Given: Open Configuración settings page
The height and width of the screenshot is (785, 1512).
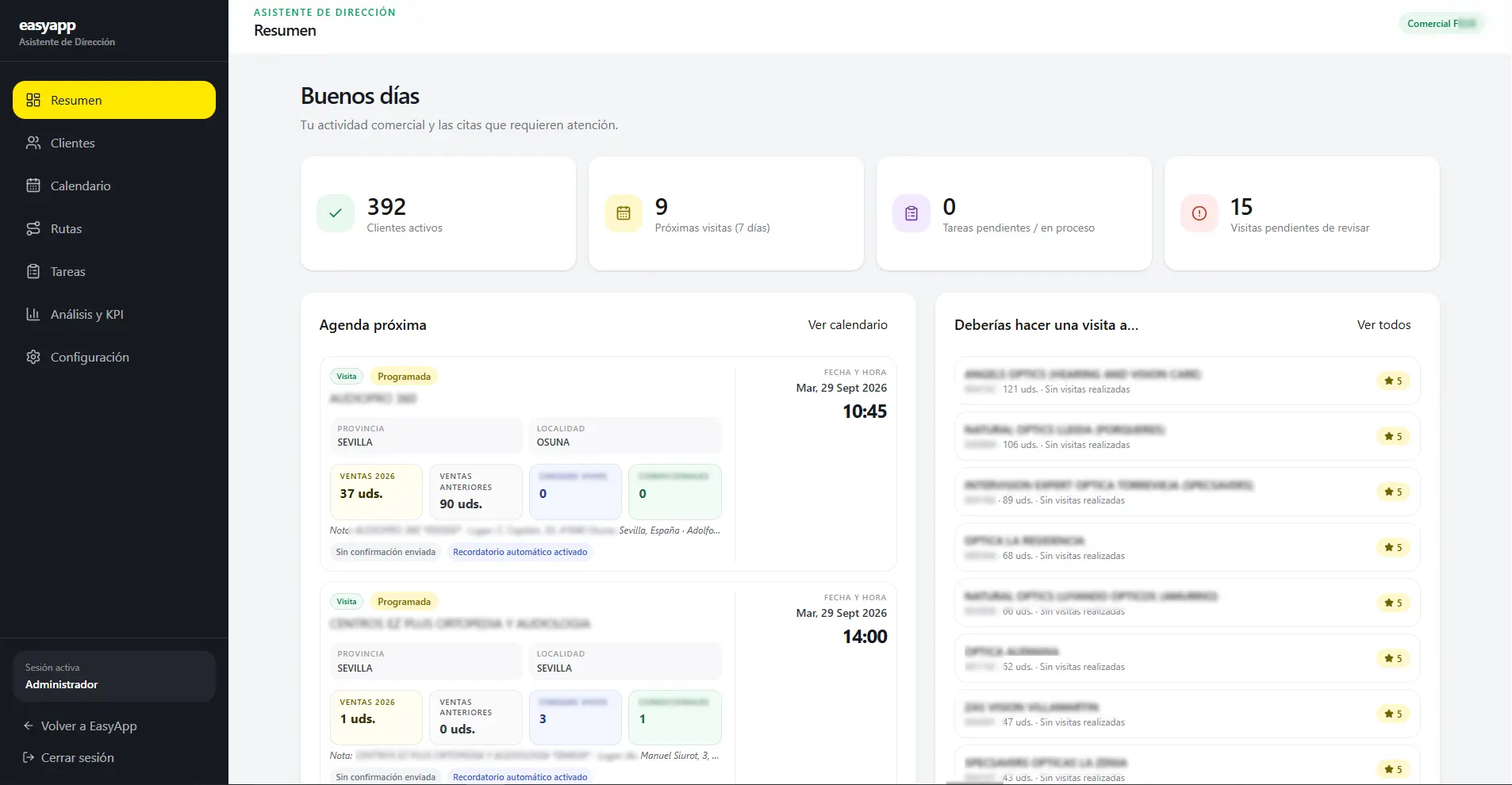Looking at the screenshot, I should (114, 357).
